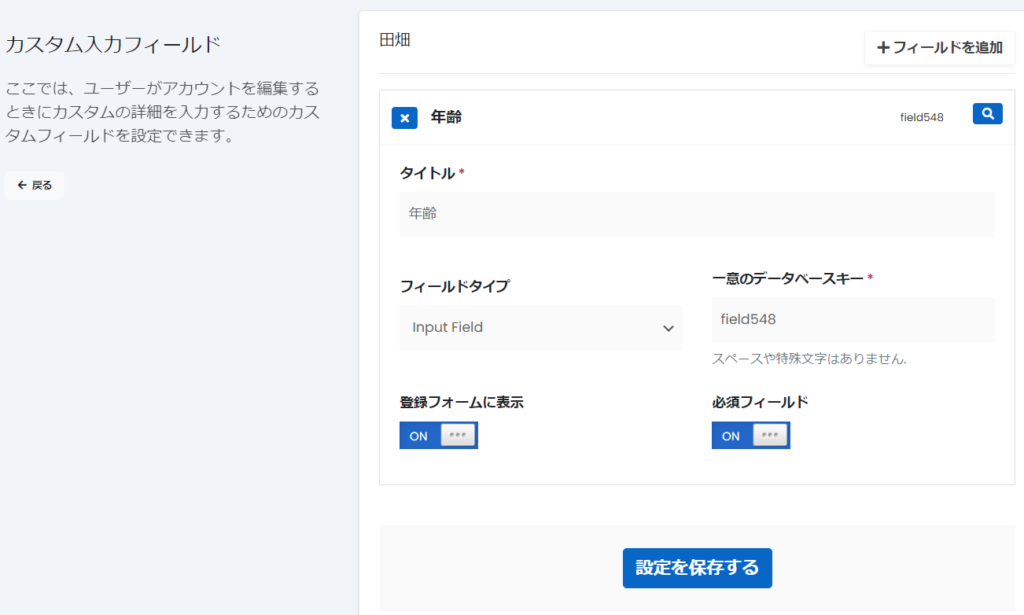Click the 登録フォームに表示 label text

pos(461,402)
